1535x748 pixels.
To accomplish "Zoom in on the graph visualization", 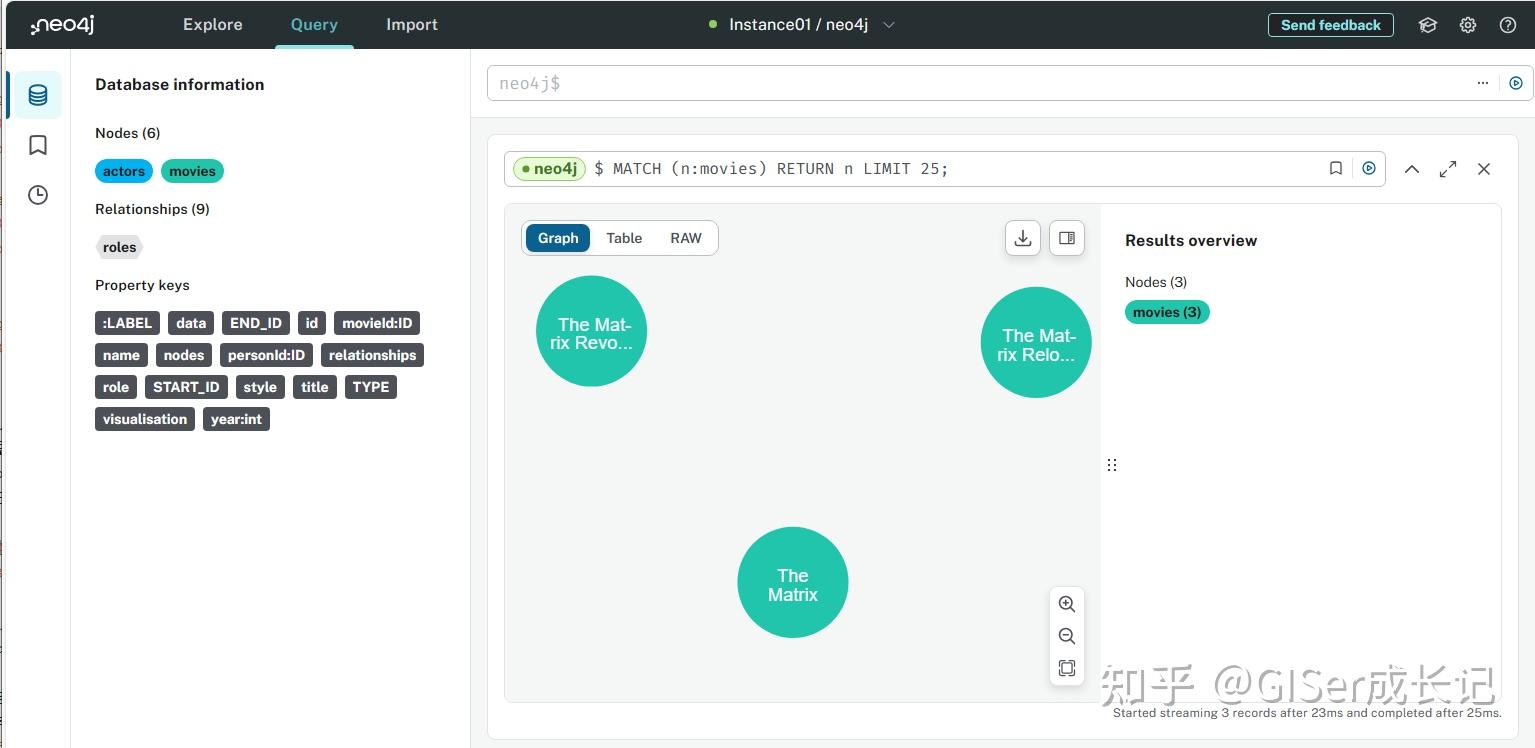I will tap(1066, 604).
